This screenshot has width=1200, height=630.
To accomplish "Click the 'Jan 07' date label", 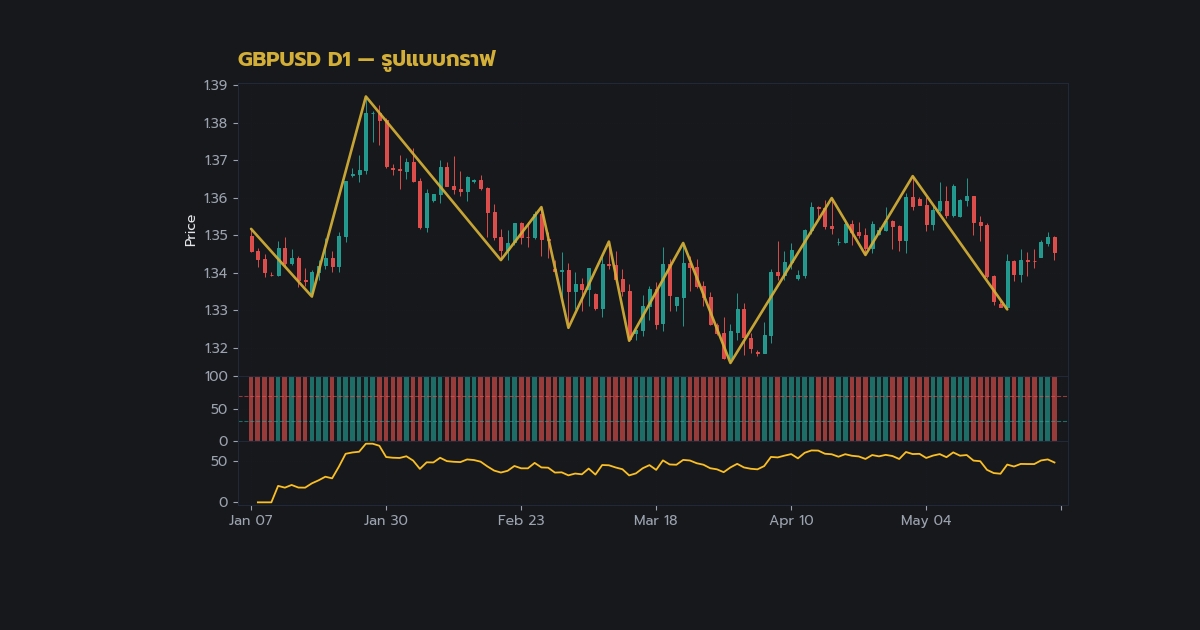I will (x=251, y=521).
